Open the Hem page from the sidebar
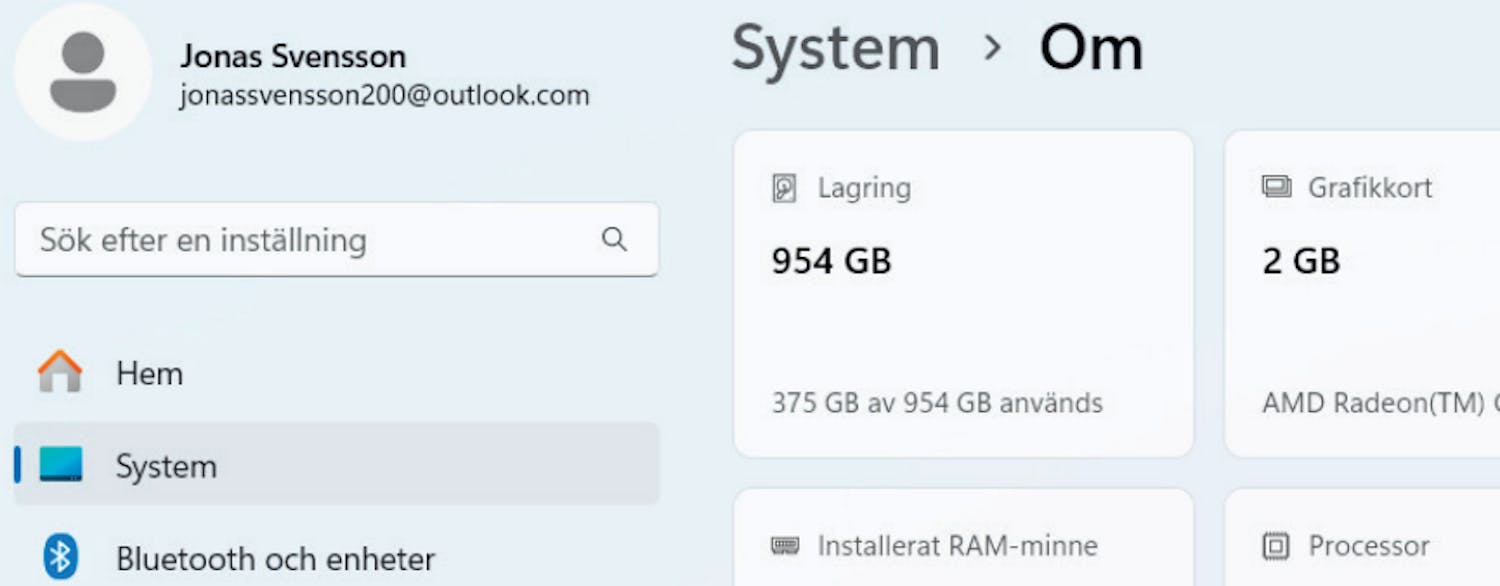This screenshot has height=586, width=1500. tap(150, 373)
